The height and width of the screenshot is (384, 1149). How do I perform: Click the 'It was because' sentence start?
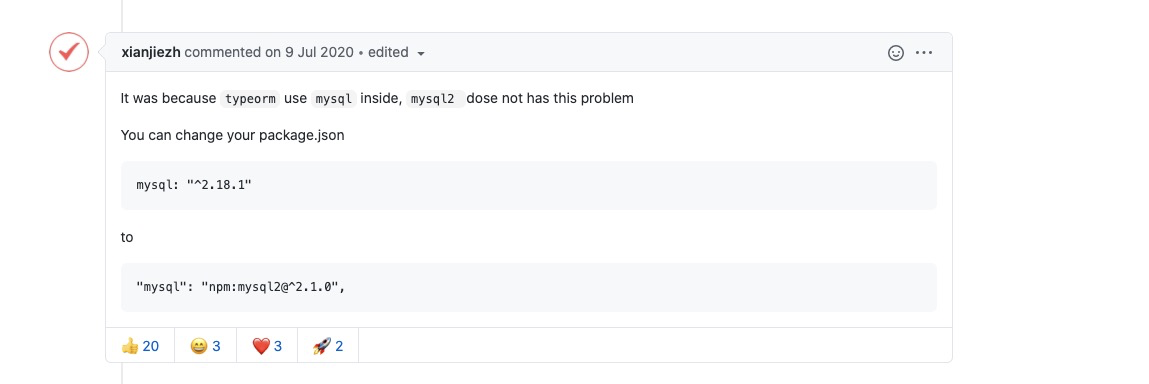(x=169, y=98)
